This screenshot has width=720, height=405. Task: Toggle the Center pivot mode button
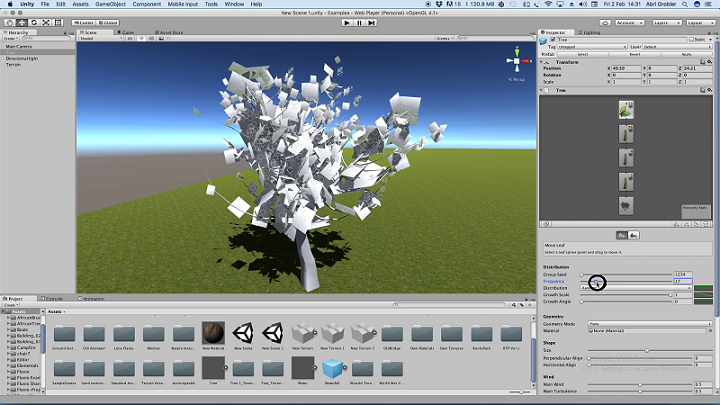(84, 22)
